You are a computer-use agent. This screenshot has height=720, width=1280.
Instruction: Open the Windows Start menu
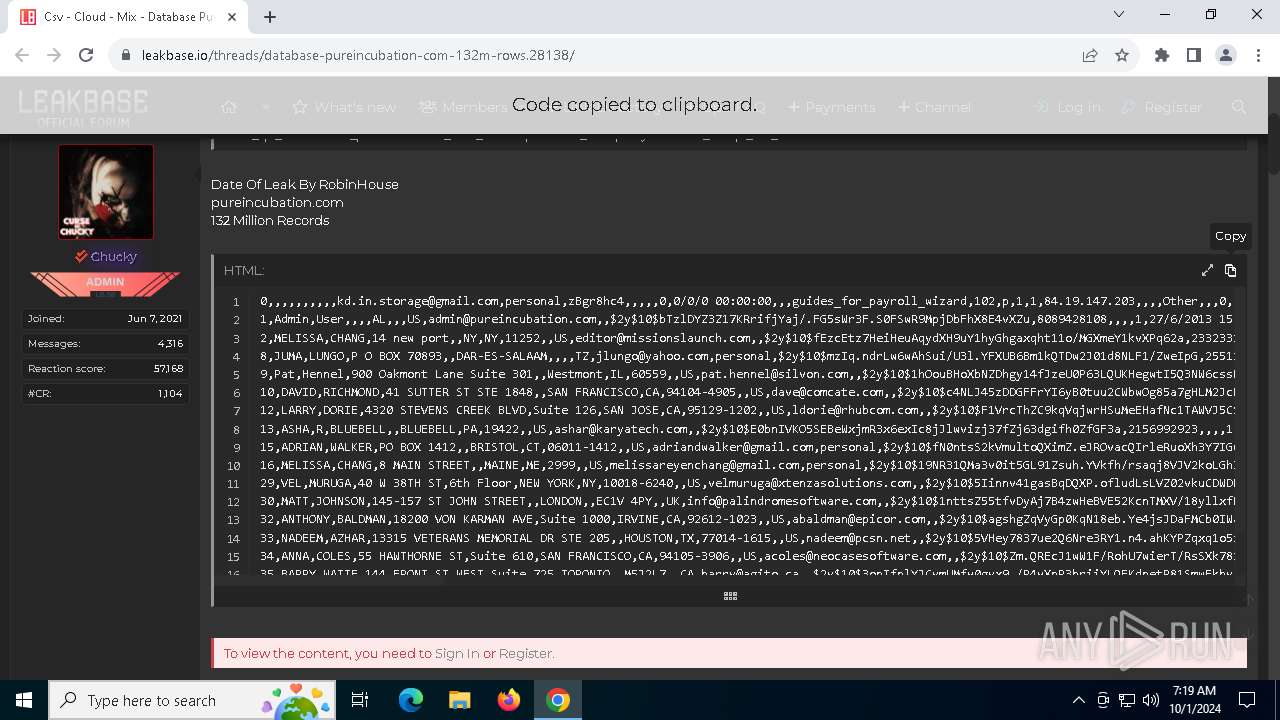(24, 700)
